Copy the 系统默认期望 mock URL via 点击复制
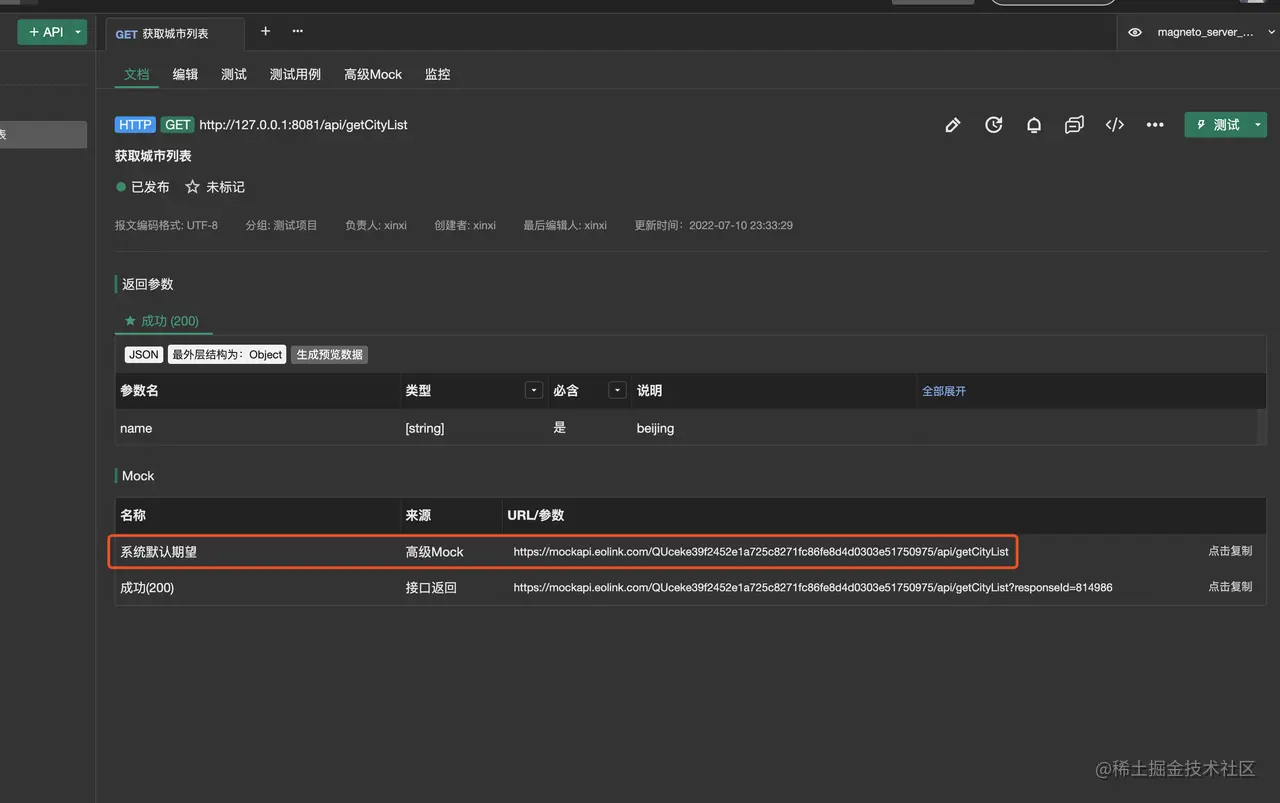The width and height of the screenshot is (1280, 803). tap(1230, 551)
